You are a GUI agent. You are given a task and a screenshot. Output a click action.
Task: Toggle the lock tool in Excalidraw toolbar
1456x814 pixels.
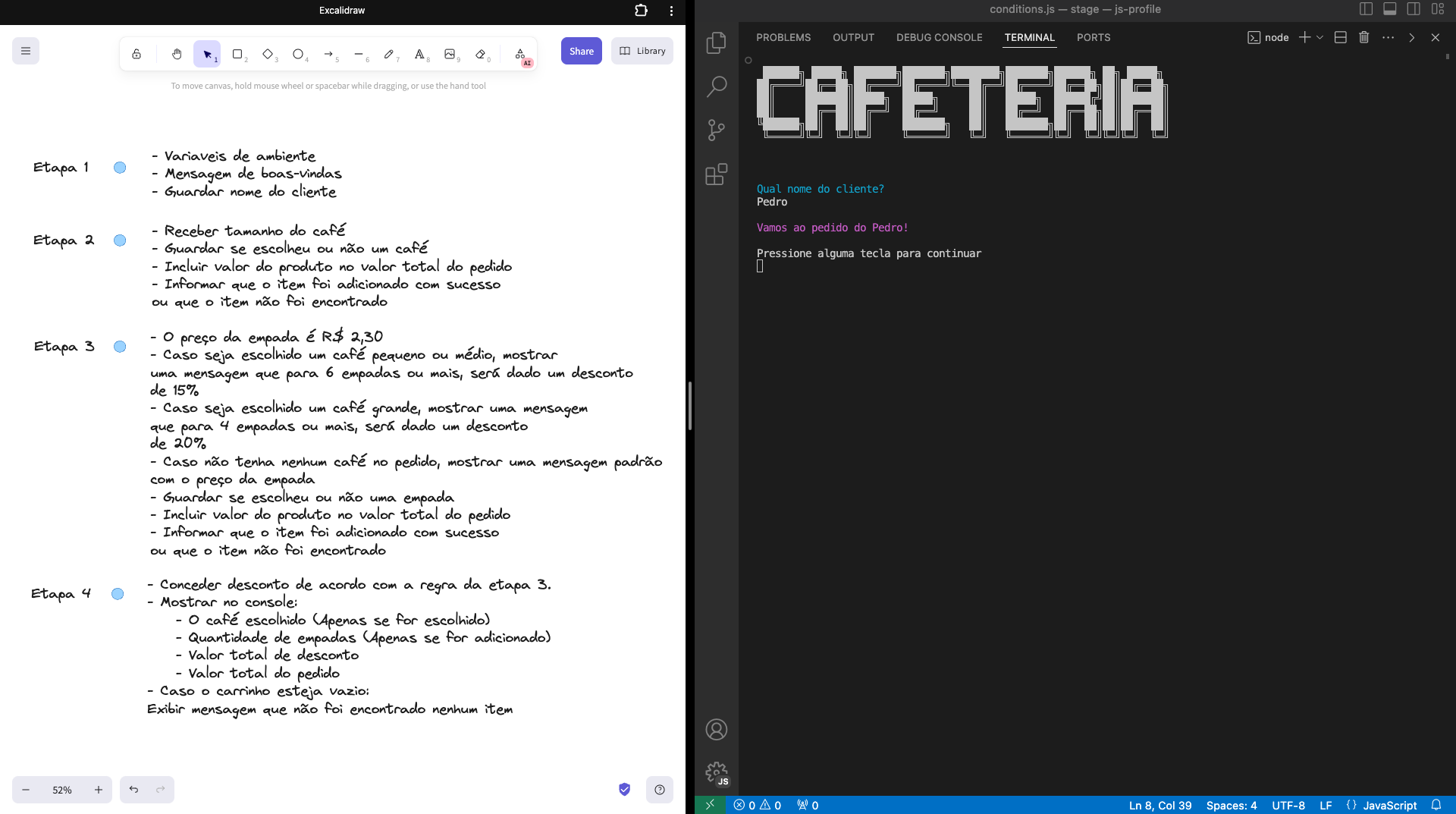click(136, 54)
